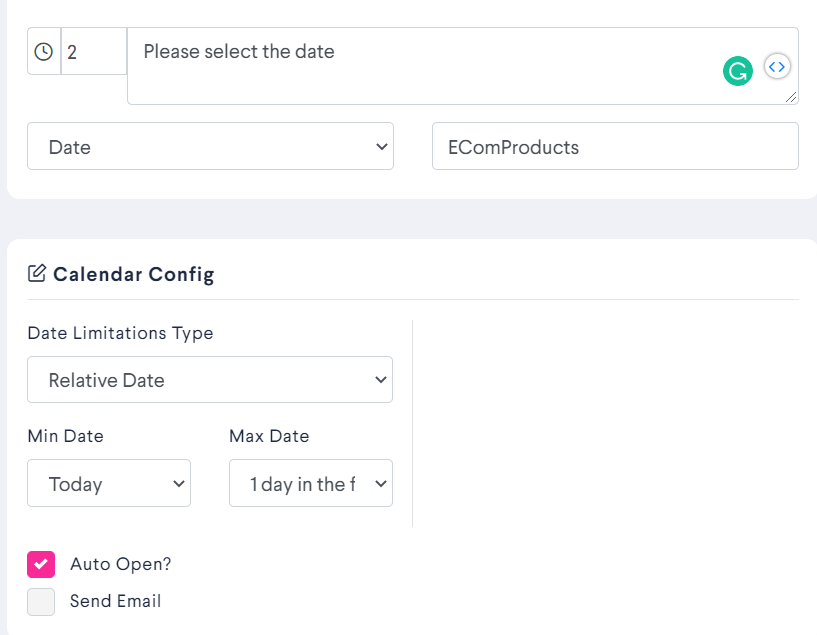This screenshot has width=817, height=635.
Task: Click the Date dropdown chevron arrow
Action: (381, 147)
